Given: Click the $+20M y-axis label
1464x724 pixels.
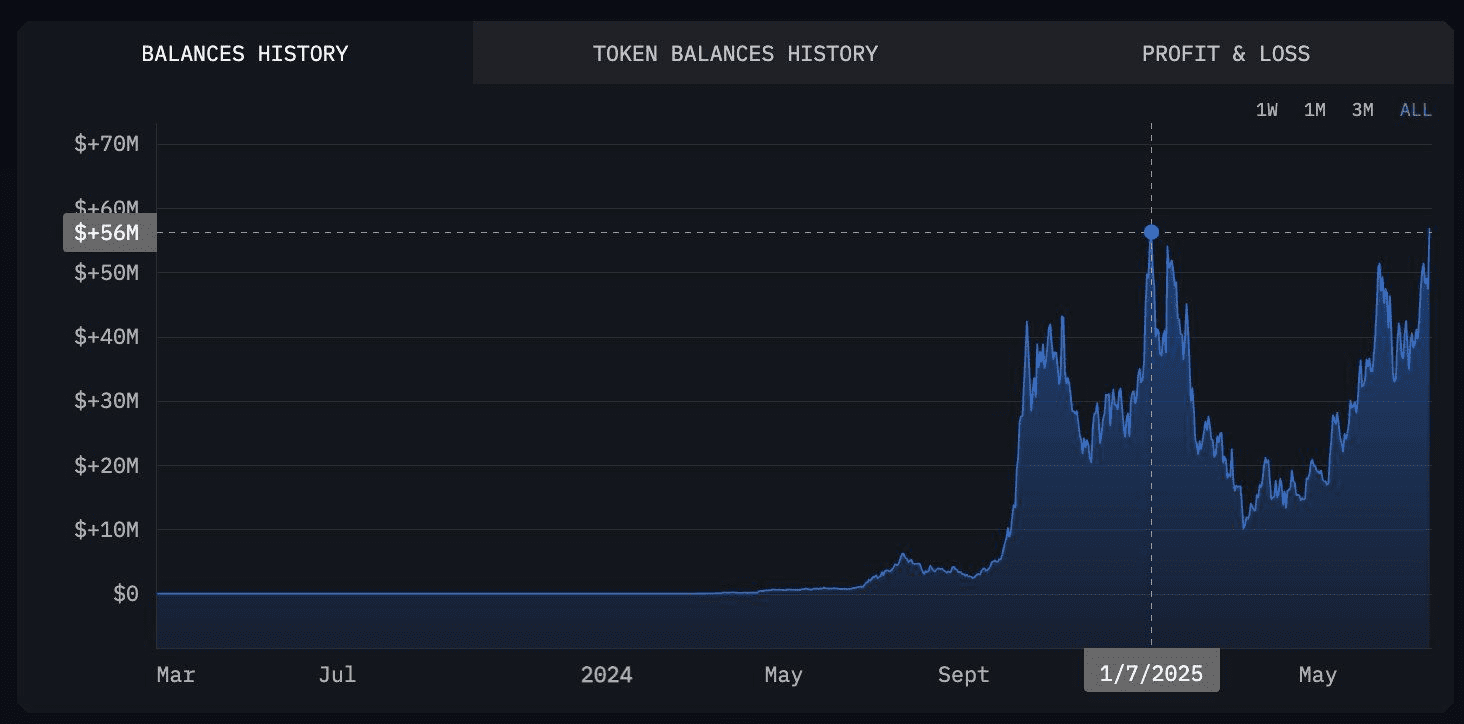Looking at the screenshot, I should click(105, 466).
